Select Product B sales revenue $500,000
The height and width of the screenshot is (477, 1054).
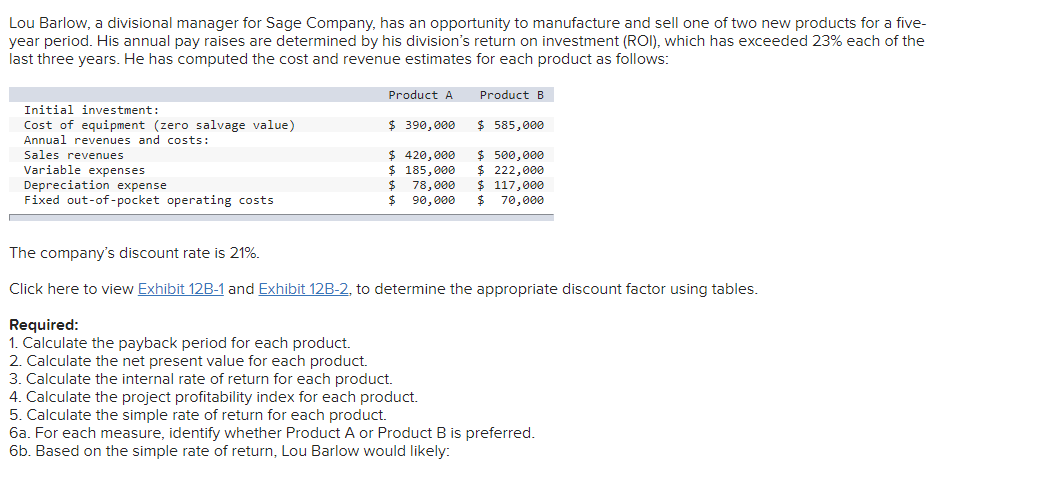[511, 155]
